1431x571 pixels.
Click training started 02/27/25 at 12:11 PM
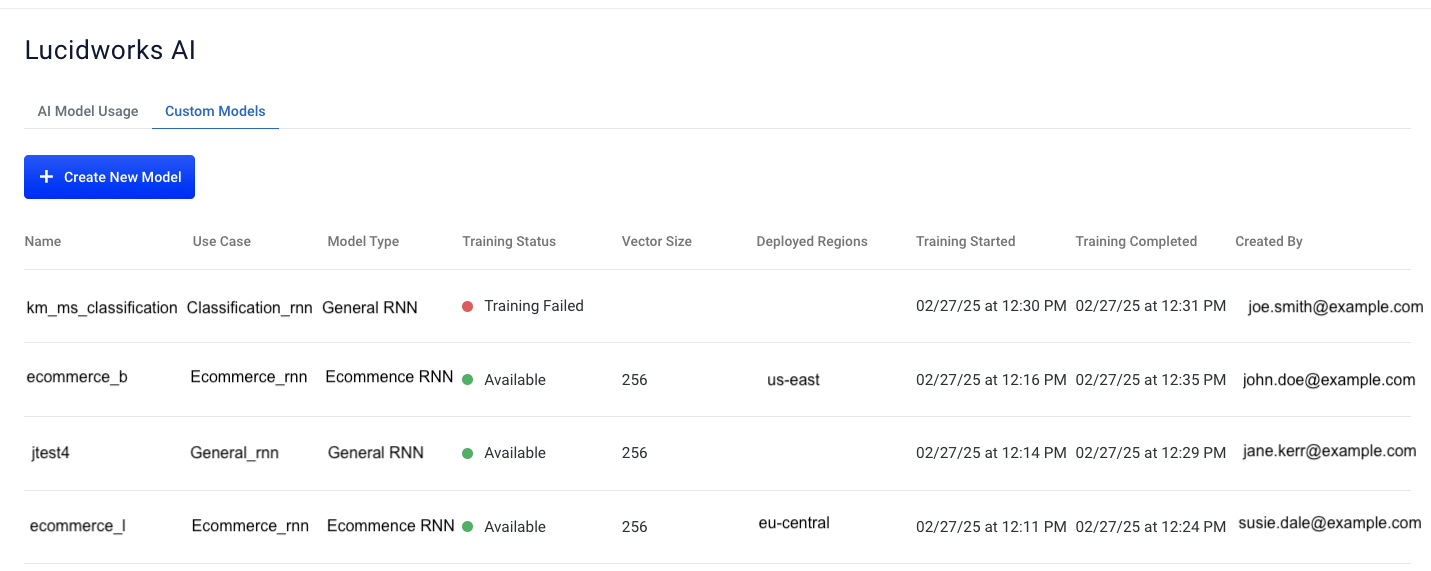pyautogui.click(x=991, y=527)
